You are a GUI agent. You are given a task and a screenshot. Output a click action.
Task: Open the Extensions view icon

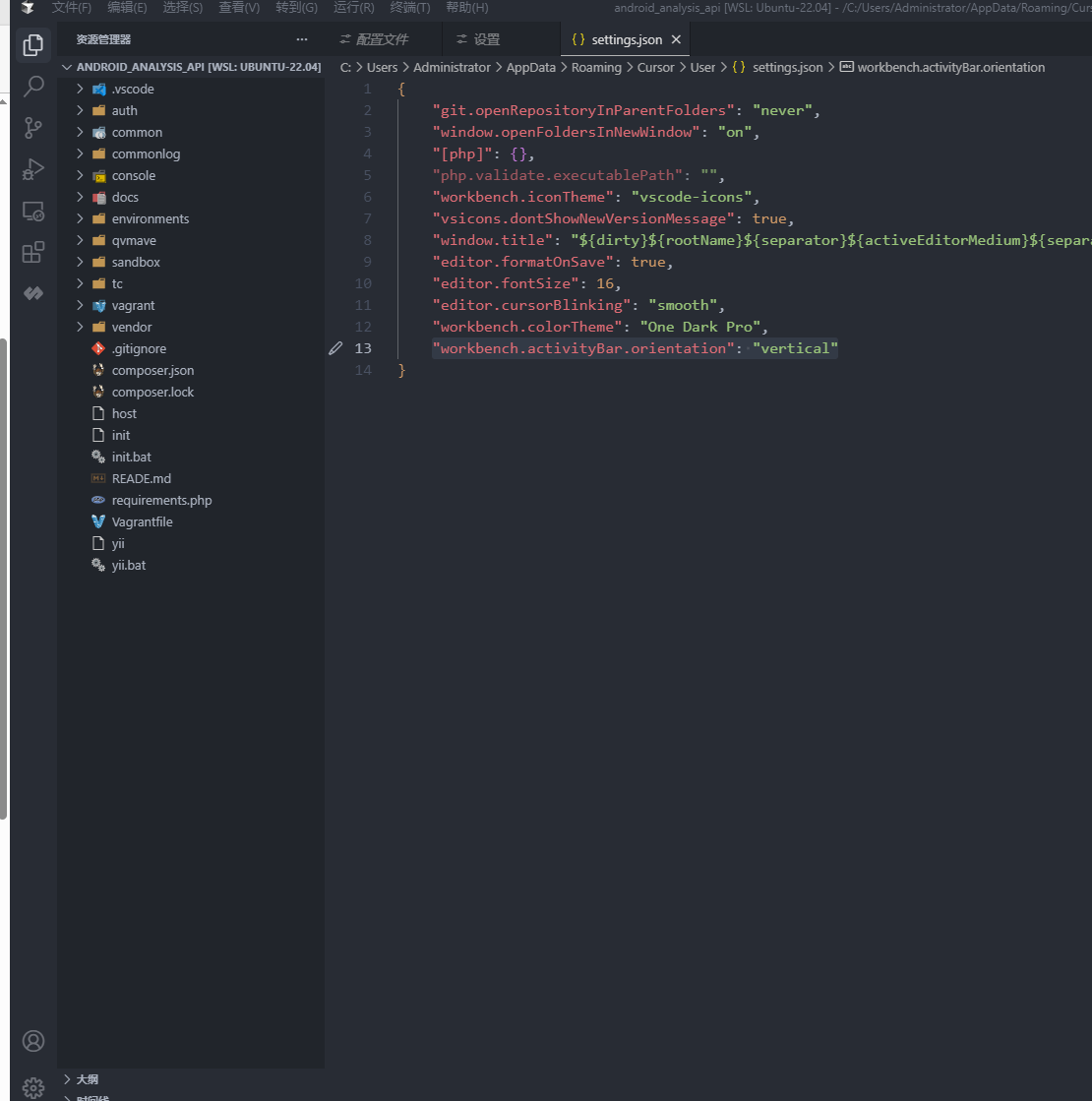click(x=33, y=252)
